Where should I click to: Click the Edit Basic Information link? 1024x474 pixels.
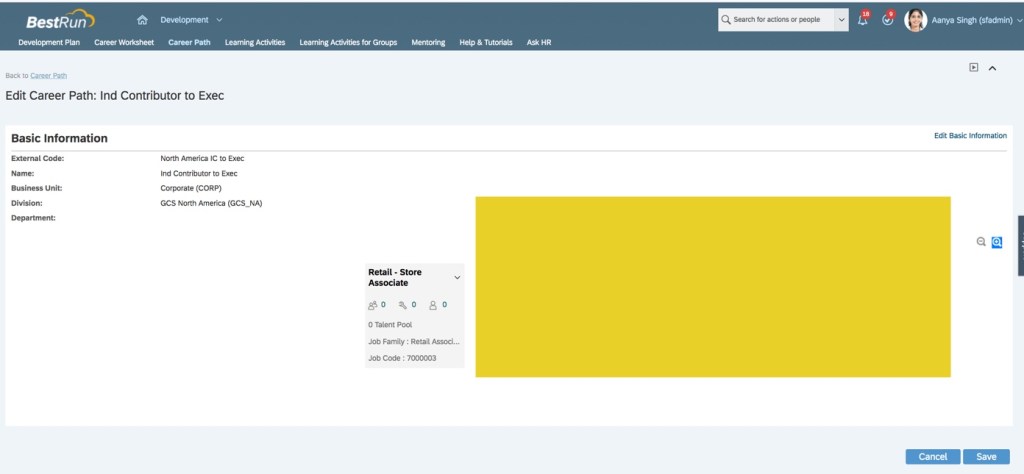(970, 135)
